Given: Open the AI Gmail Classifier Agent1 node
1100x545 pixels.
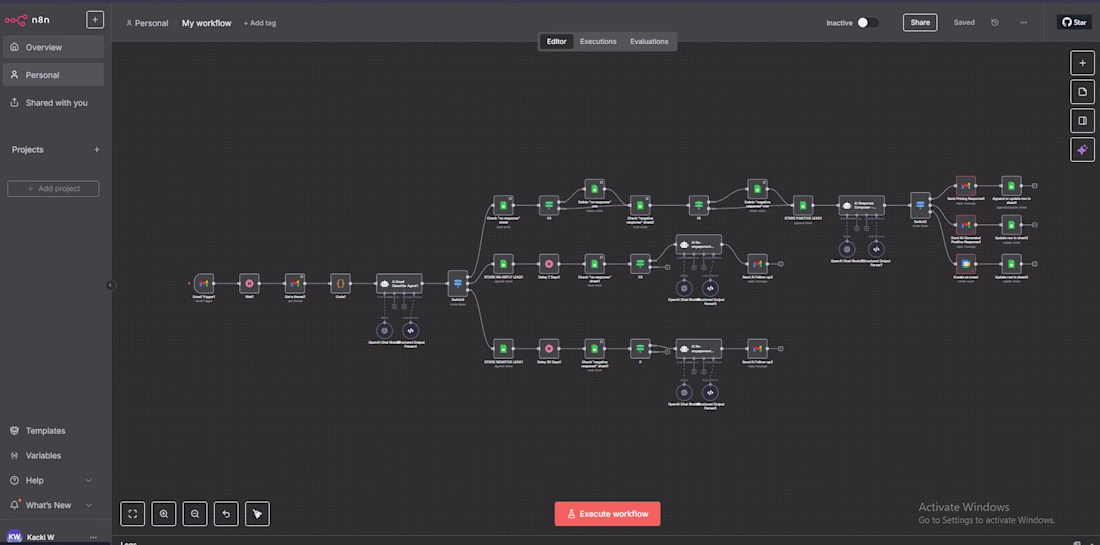Looking at the screenshot, I should [x=399, y=283].
